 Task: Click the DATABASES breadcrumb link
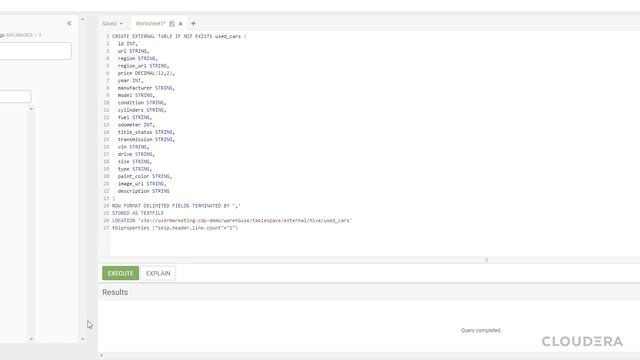[19, 35]
